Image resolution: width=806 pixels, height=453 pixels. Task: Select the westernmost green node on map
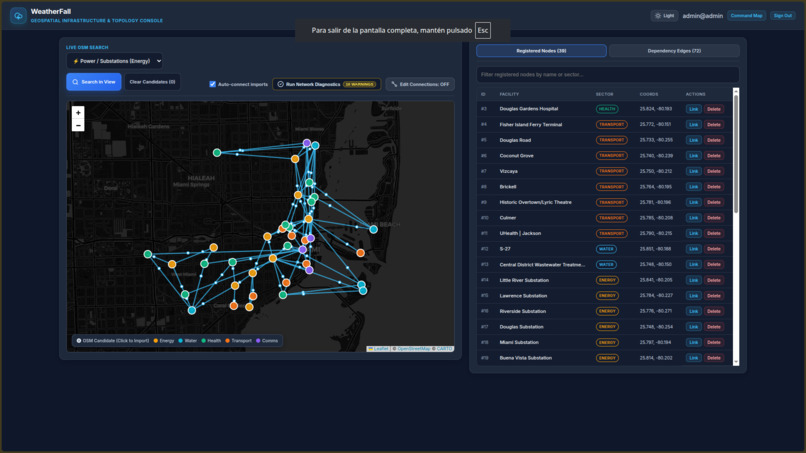tap(148, 254)
